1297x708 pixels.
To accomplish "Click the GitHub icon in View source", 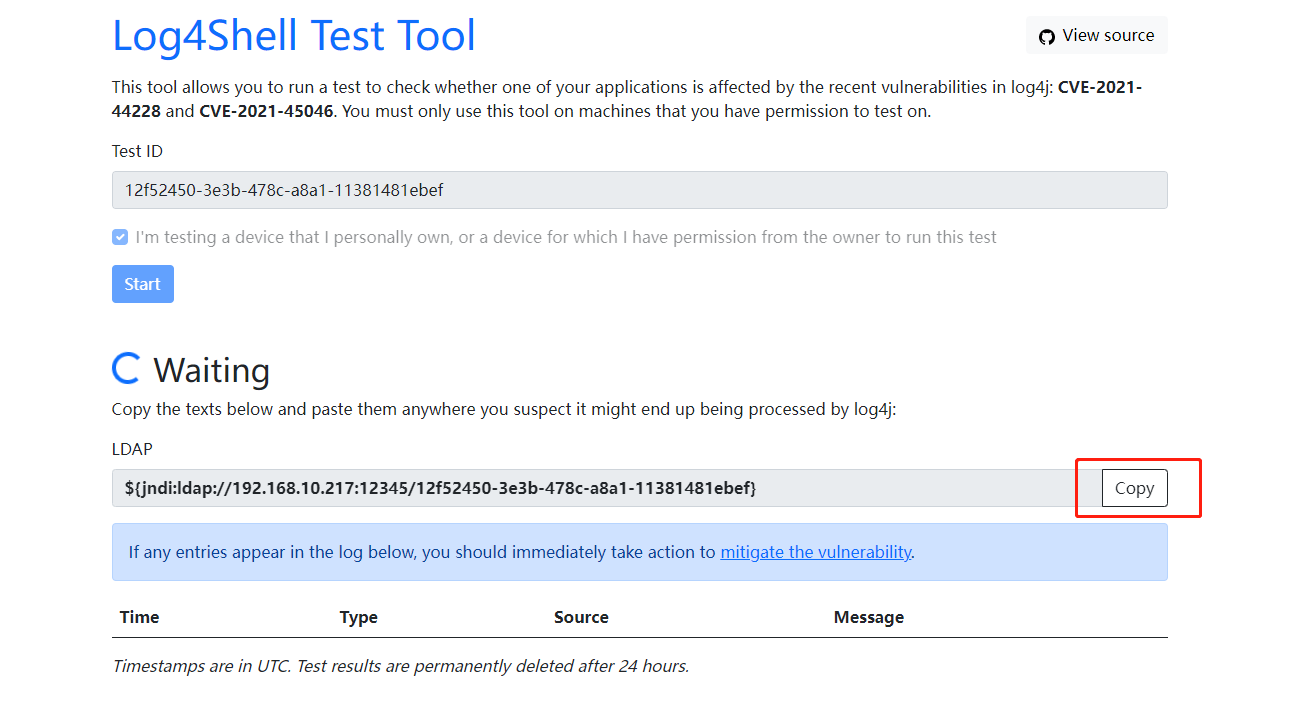I will point(1047,36).
